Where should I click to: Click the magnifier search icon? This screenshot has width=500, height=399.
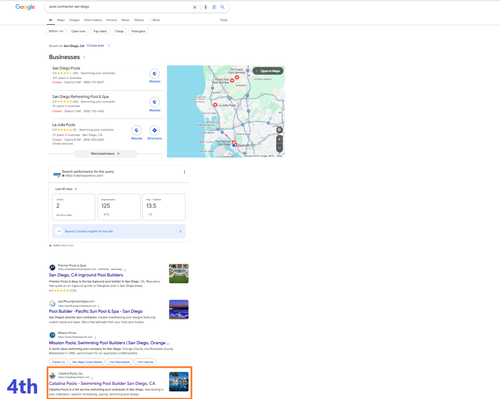click(x=222, y=7)
